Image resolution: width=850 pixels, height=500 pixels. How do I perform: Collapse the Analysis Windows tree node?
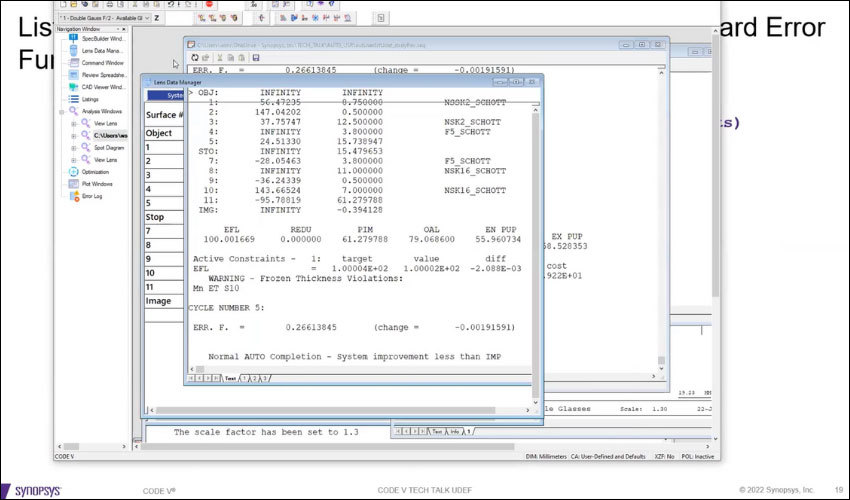(61, 111)
